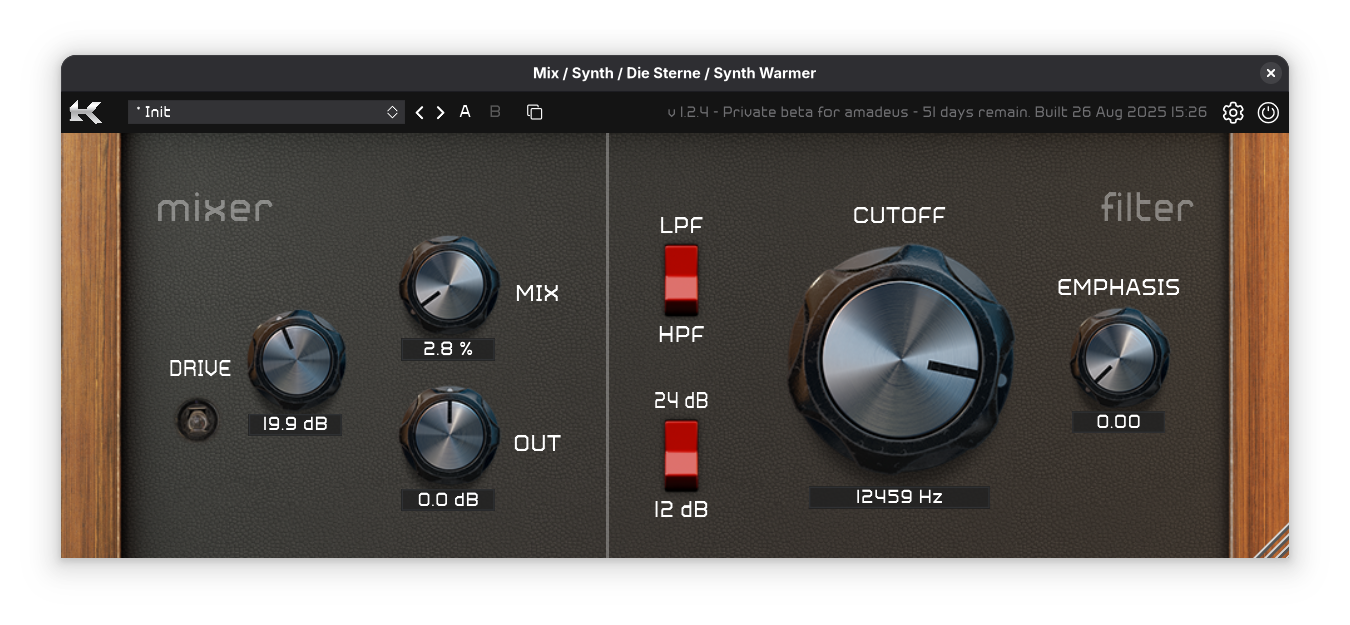Click the 12459 Hz cutoff readout
The width and height of the screenshot is (1350, 625).
[x=898, y=497]
